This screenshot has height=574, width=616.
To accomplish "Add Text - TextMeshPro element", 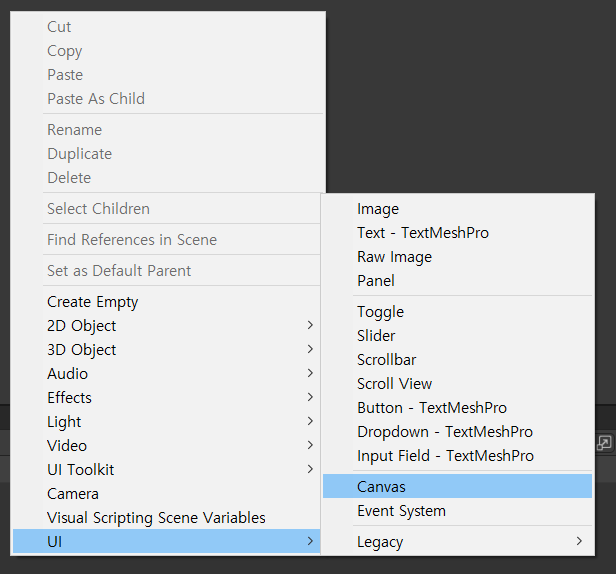I will pyautogui.click(x=457, y=233).
